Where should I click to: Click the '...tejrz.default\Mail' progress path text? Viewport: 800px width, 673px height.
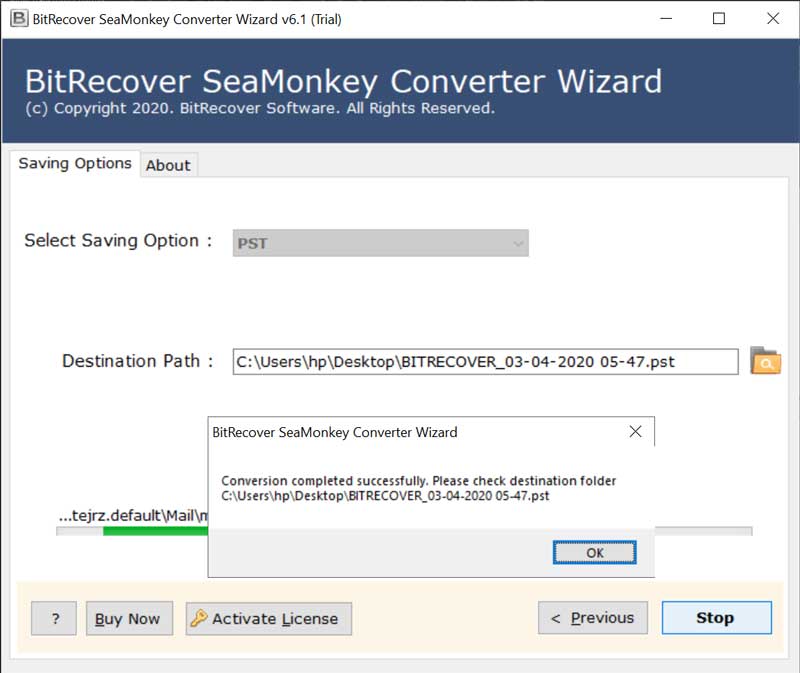click(x=133, y=515)
